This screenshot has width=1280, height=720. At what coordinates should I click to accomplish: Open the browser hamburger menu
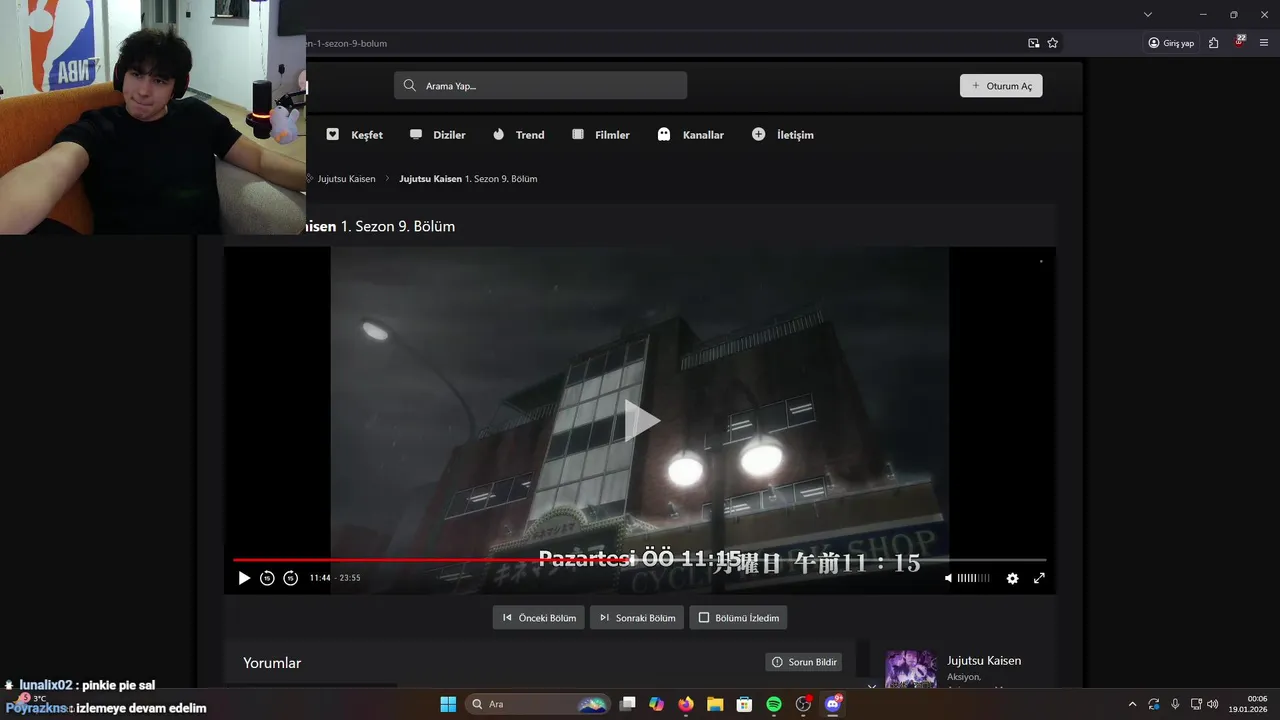point(1265,43)
